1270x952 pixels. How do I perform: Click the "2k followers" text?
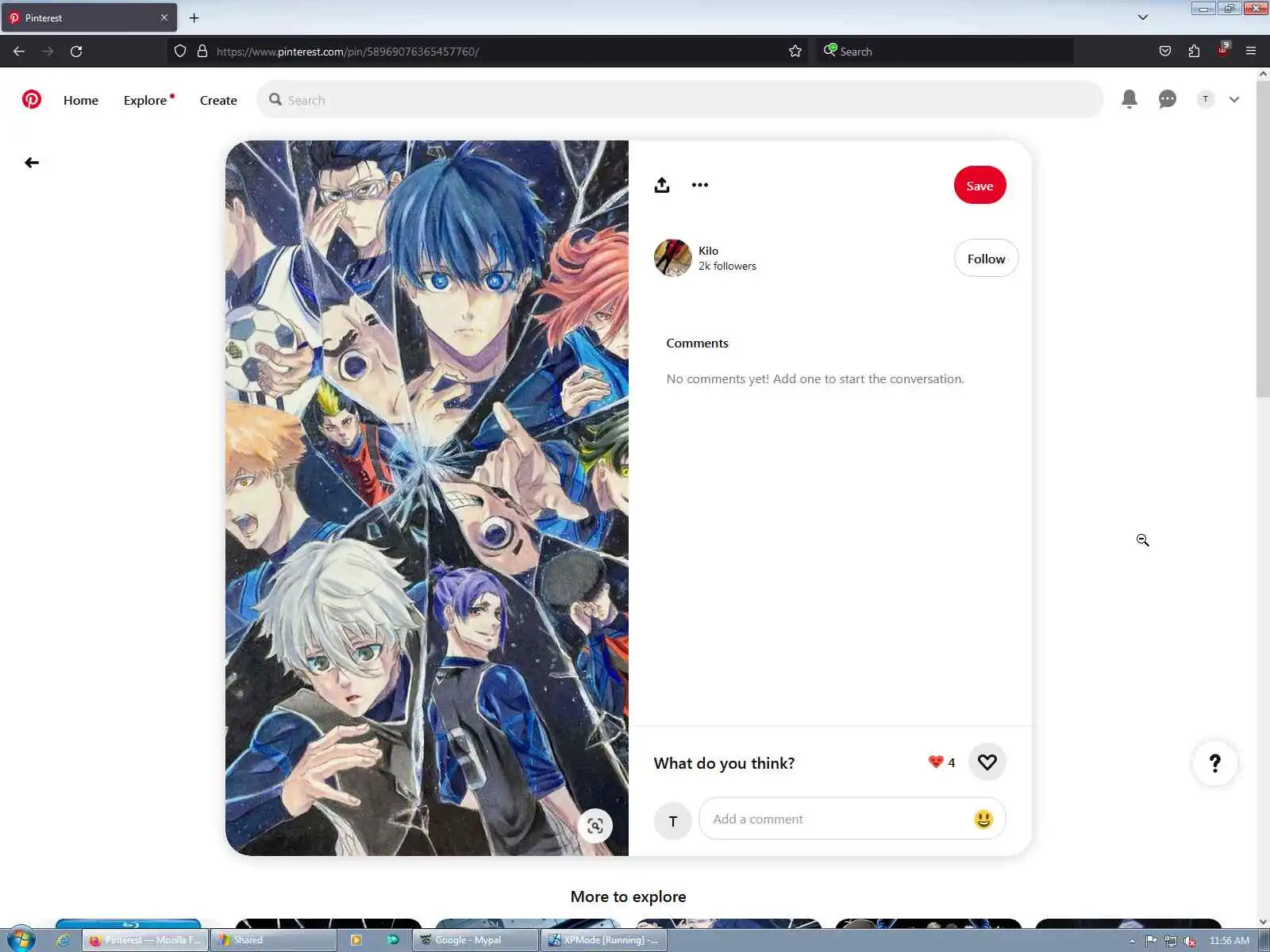click(727, 267)
